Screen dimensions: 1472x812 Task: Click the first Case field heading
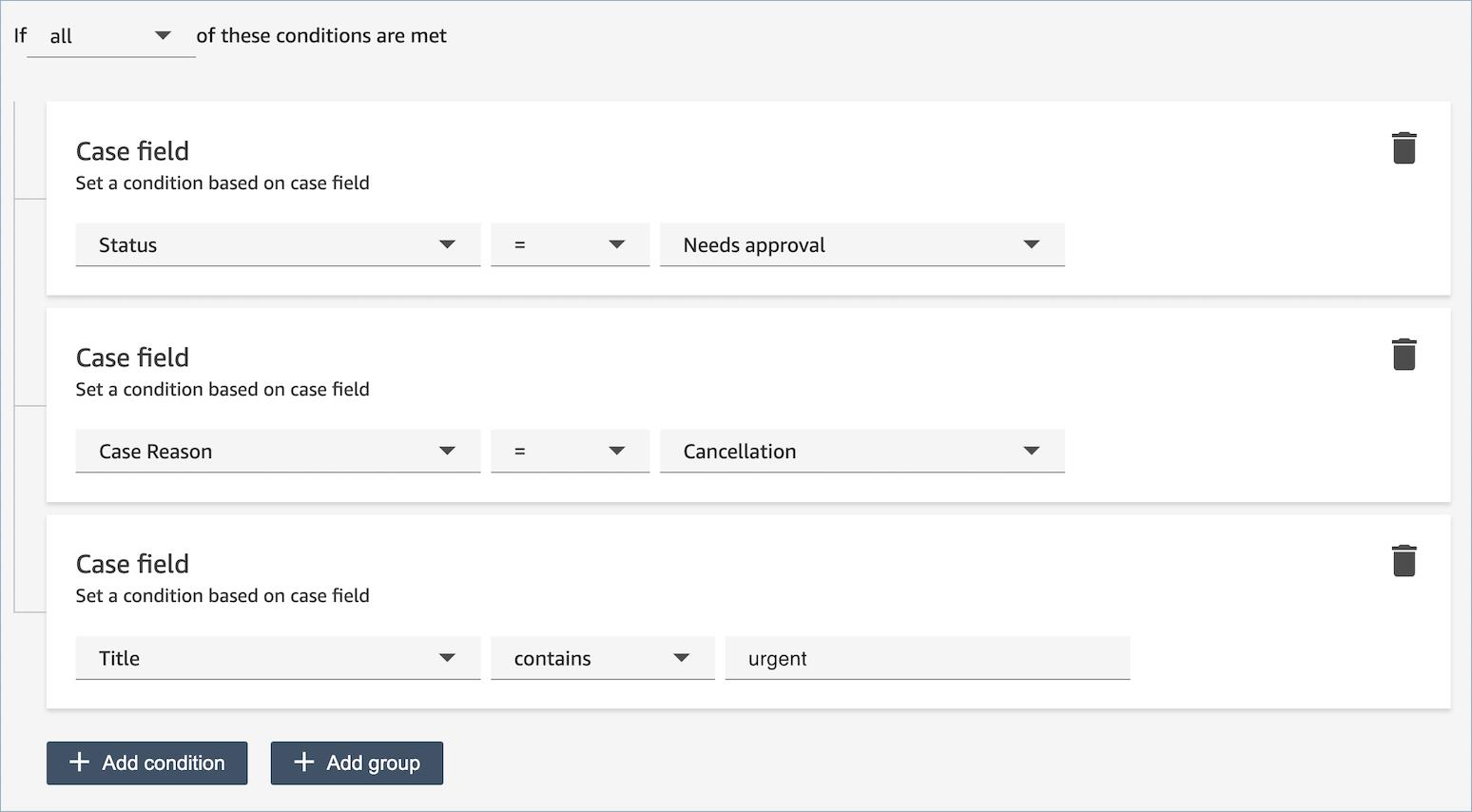(132, 151)
